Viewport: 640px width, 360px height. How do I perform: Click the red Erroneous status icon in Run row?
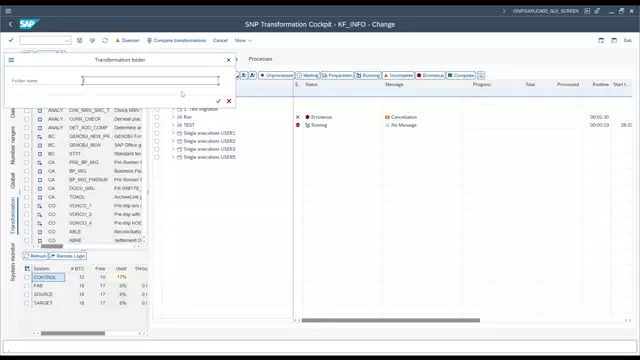[307, 117]
